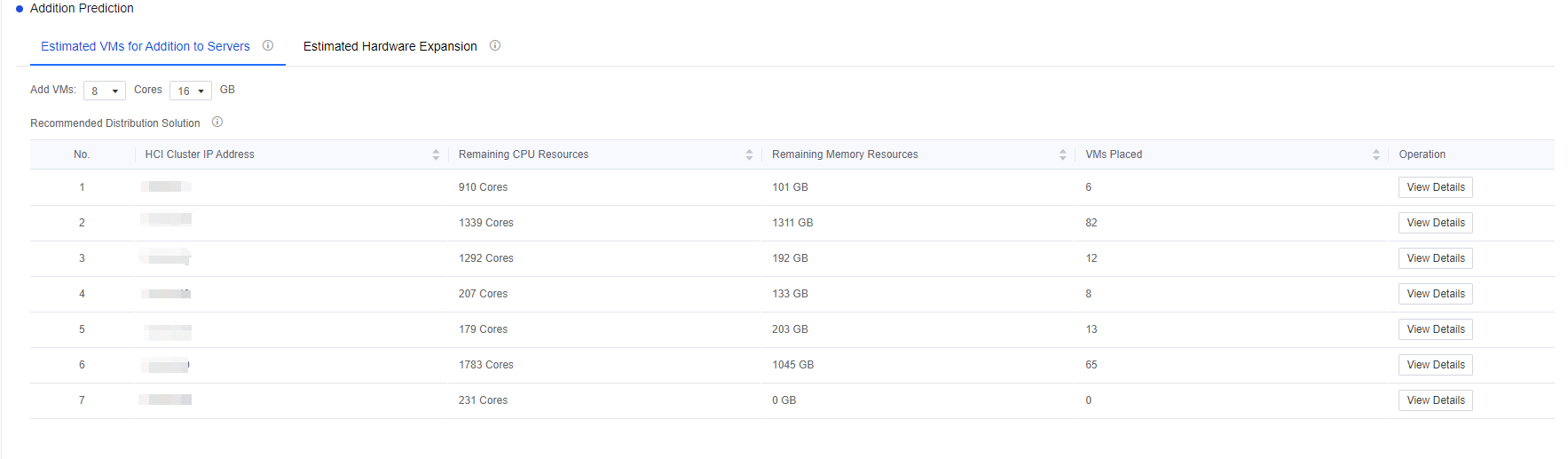Image resolution: width=1568 pixels, height=459 pixels.
Task: View Details for row 7 with 0 GB
Action: 1435,400
